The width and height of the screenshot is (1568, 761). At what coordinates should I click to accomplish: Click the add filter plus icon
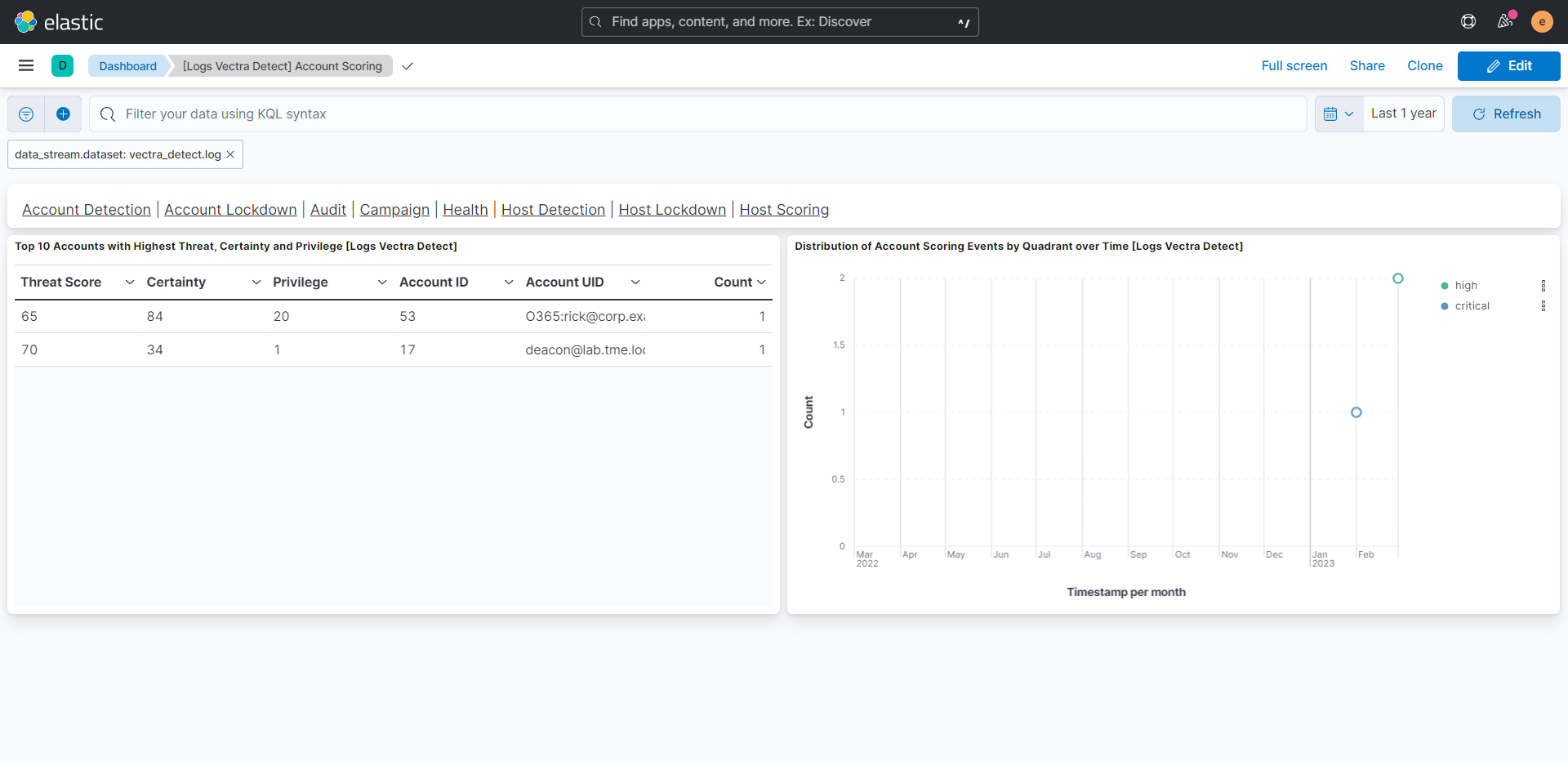63,114
